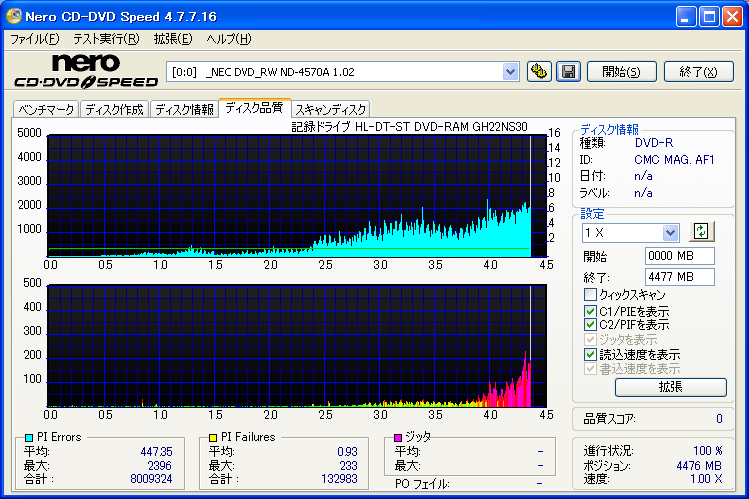Toggle the ジッタを表示 checkbox
This screenshot has width=749, height=499.
[x=590, y=340]
